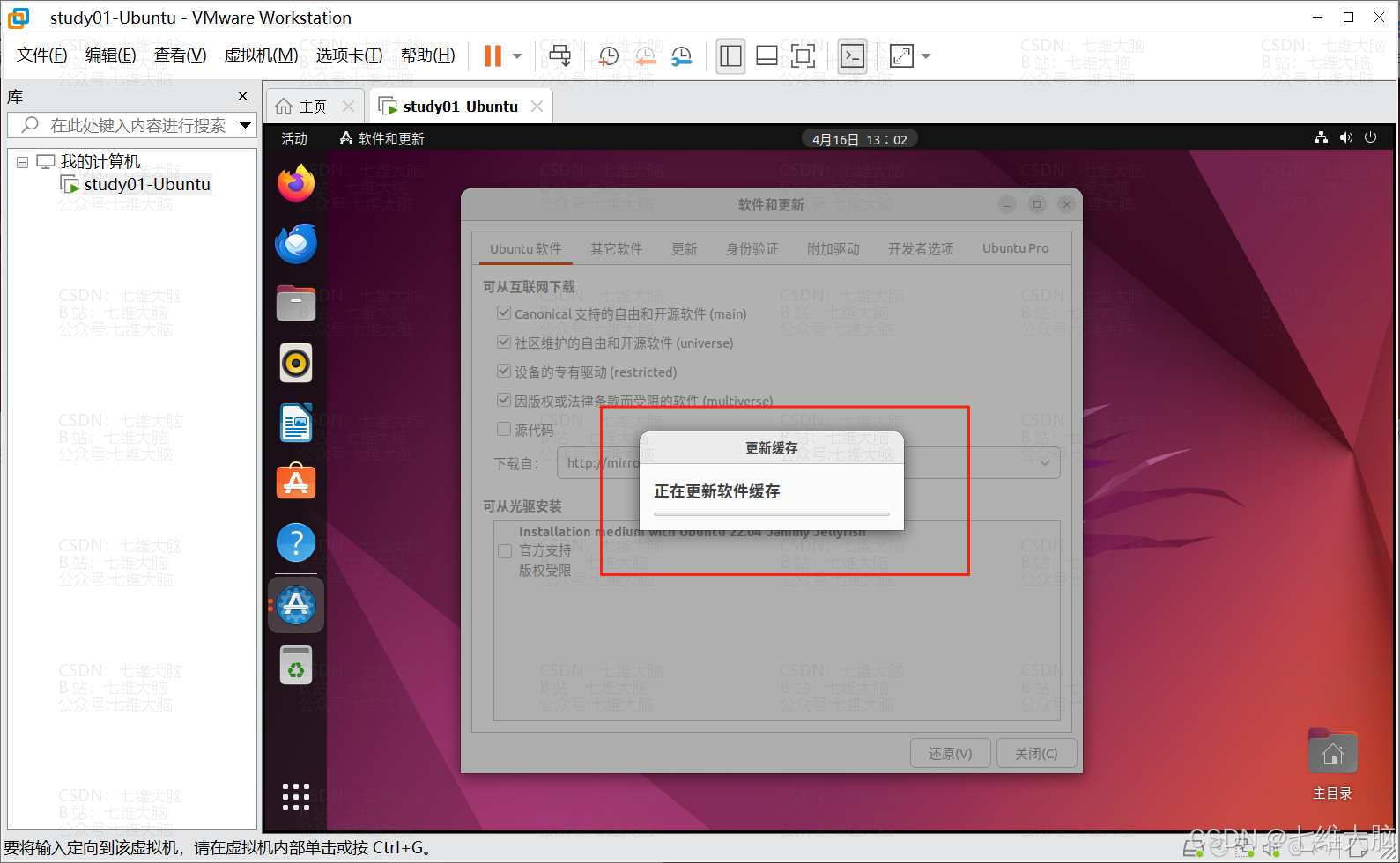Send Ctrl+Alt+Del to the VM
Viewport: 1400px width, 863px height.
coord(559,56)
